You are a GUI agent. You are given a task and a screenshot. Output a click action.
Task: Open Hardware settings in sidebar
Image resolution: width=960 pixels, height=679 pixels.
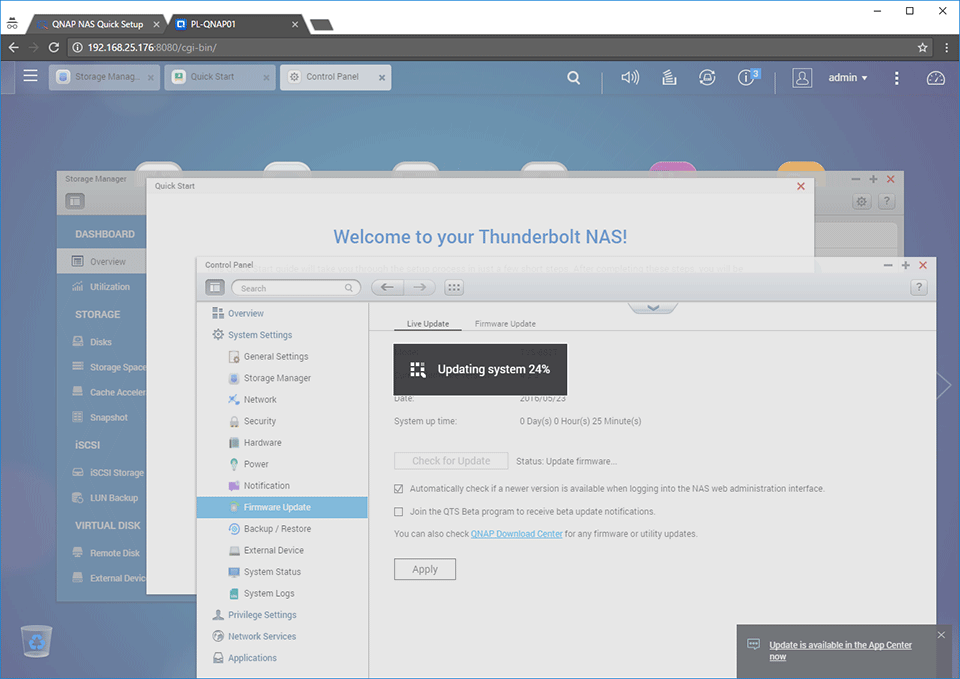[262, 442]
